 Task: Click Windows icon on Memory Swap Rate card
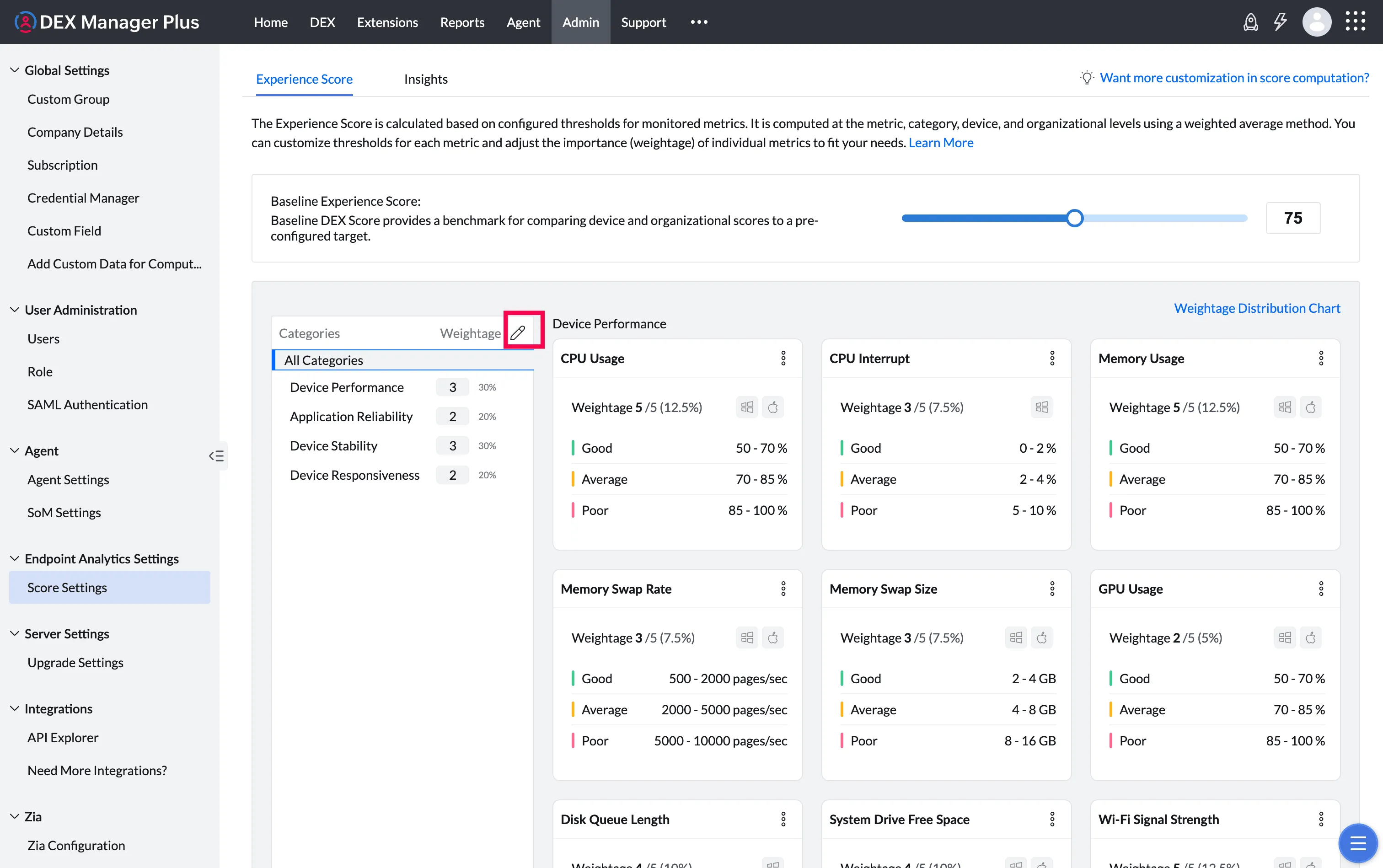747,637
